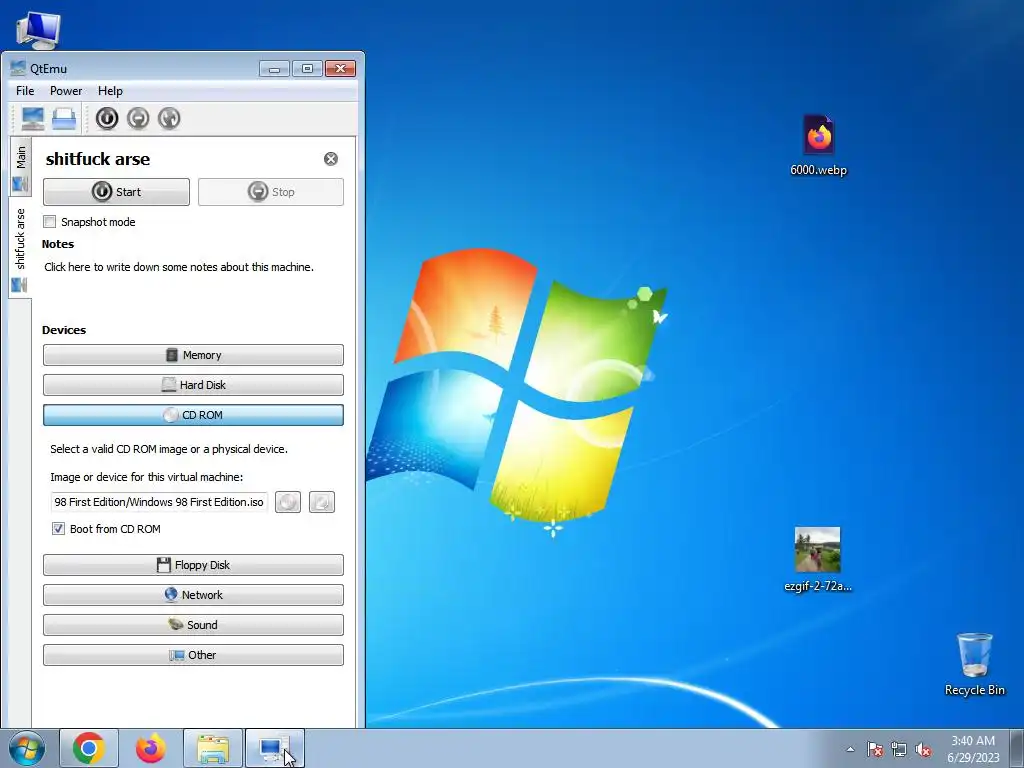
Task: Maximize the QtEmu window
Action: [307, 69]
